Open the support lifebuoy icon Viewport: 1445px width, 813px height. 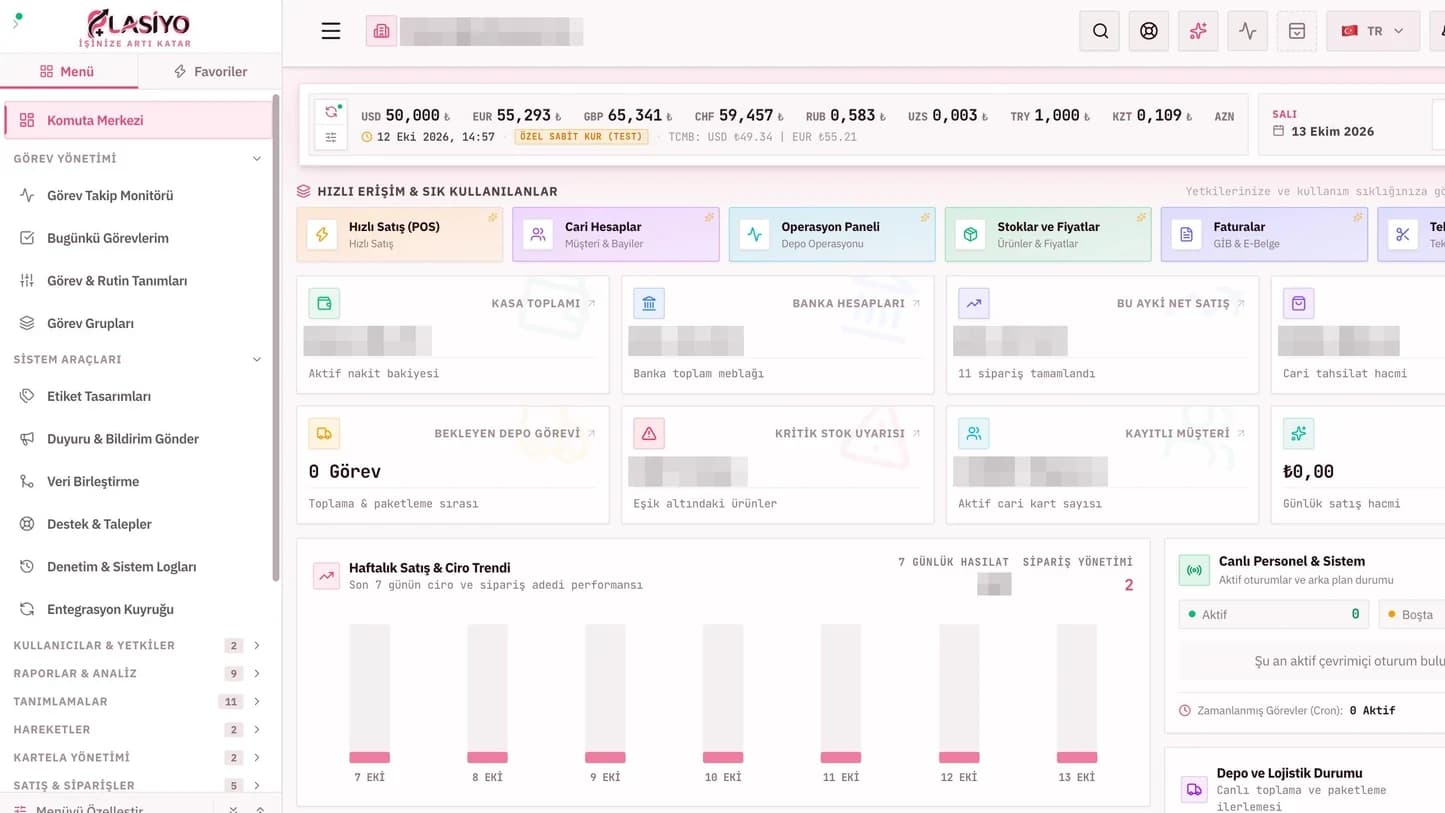point(1149,31)
